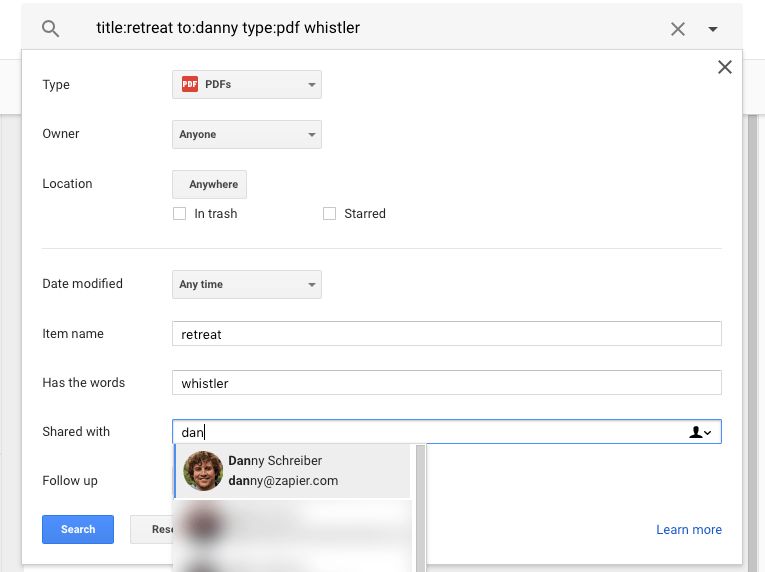Click the Item name field containing retreat
The width and height of the screenshot is (765, 572).
tap(446, 334)
